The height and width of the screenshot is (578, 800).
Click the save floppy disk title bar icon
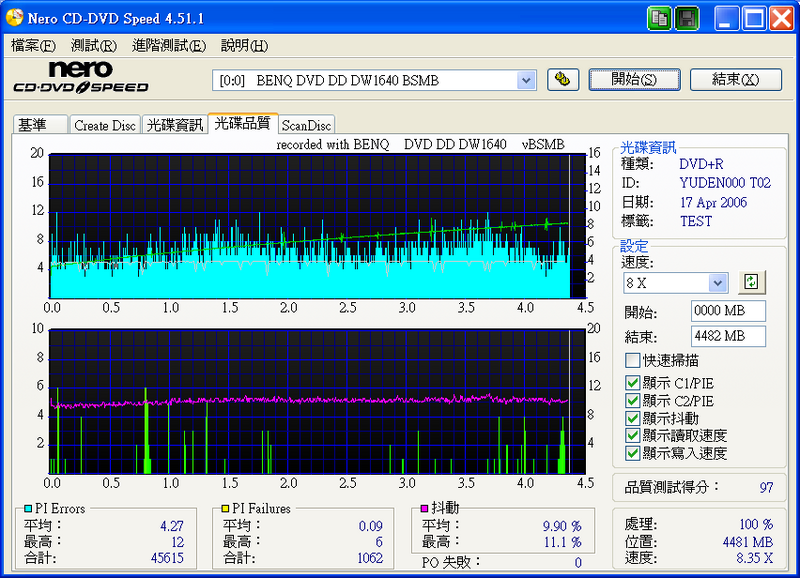[x=687, y=19]
